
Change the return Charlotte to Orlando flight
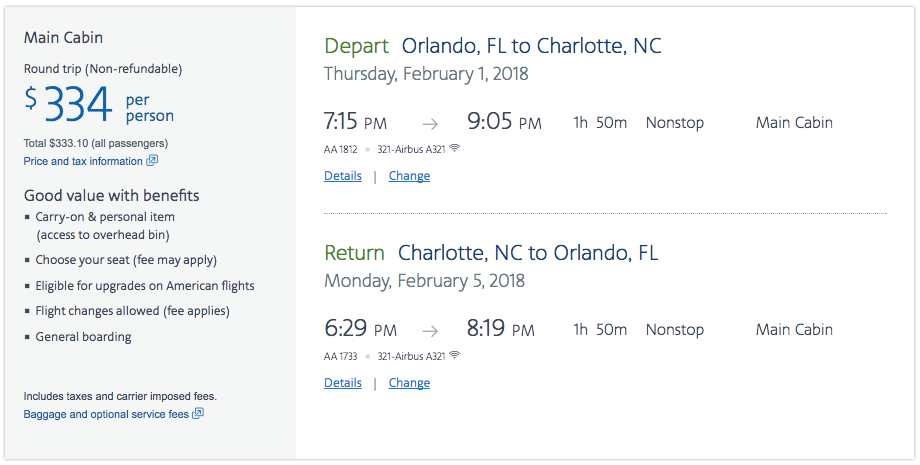tap(409, 383)
